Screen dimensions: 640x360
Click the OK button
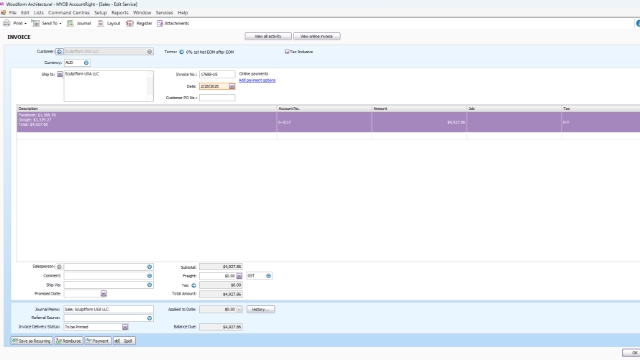point(631,353)
